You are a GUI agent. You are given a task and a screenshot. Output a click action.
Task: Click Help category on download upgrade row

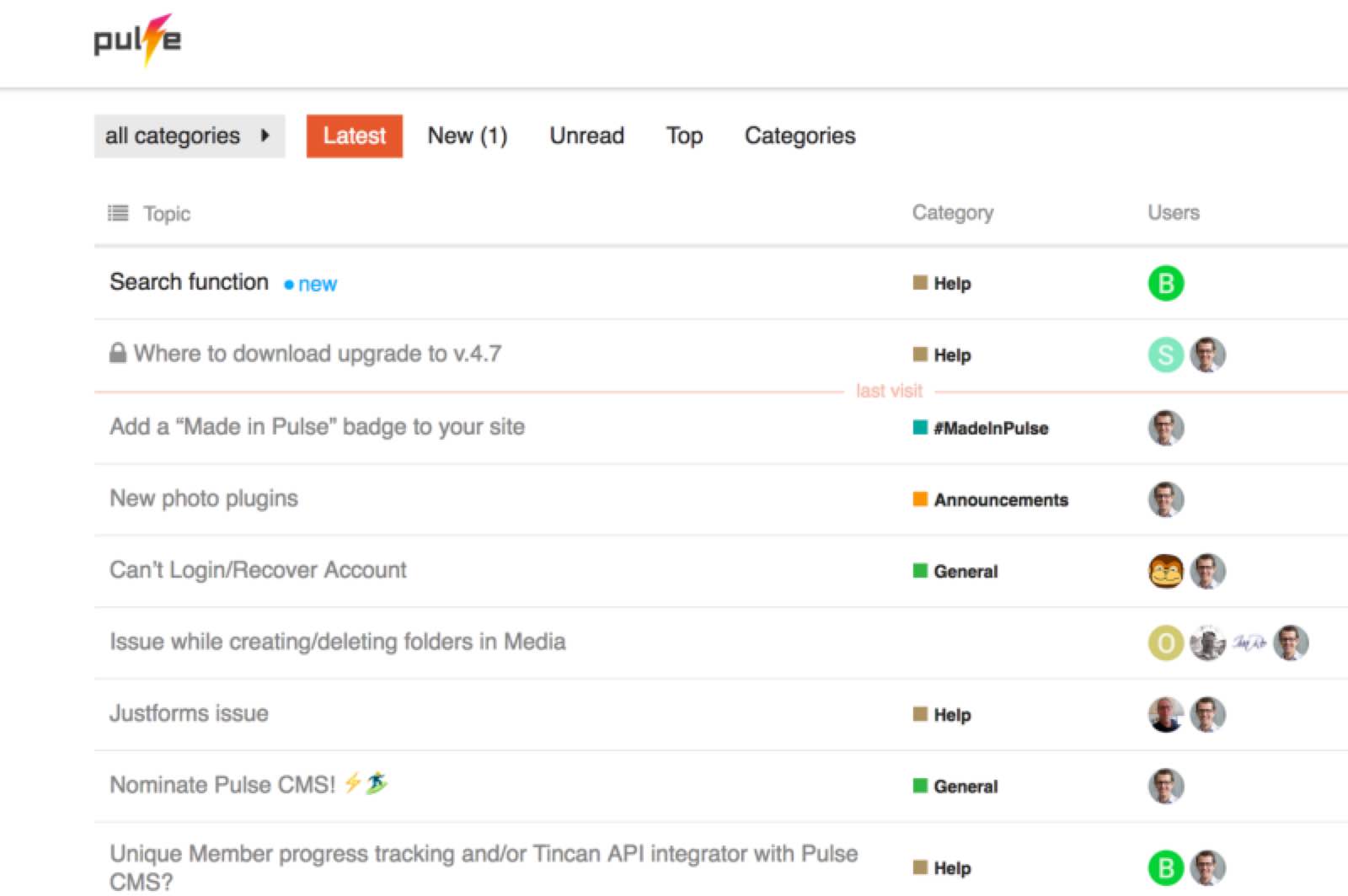coord(943,355)
